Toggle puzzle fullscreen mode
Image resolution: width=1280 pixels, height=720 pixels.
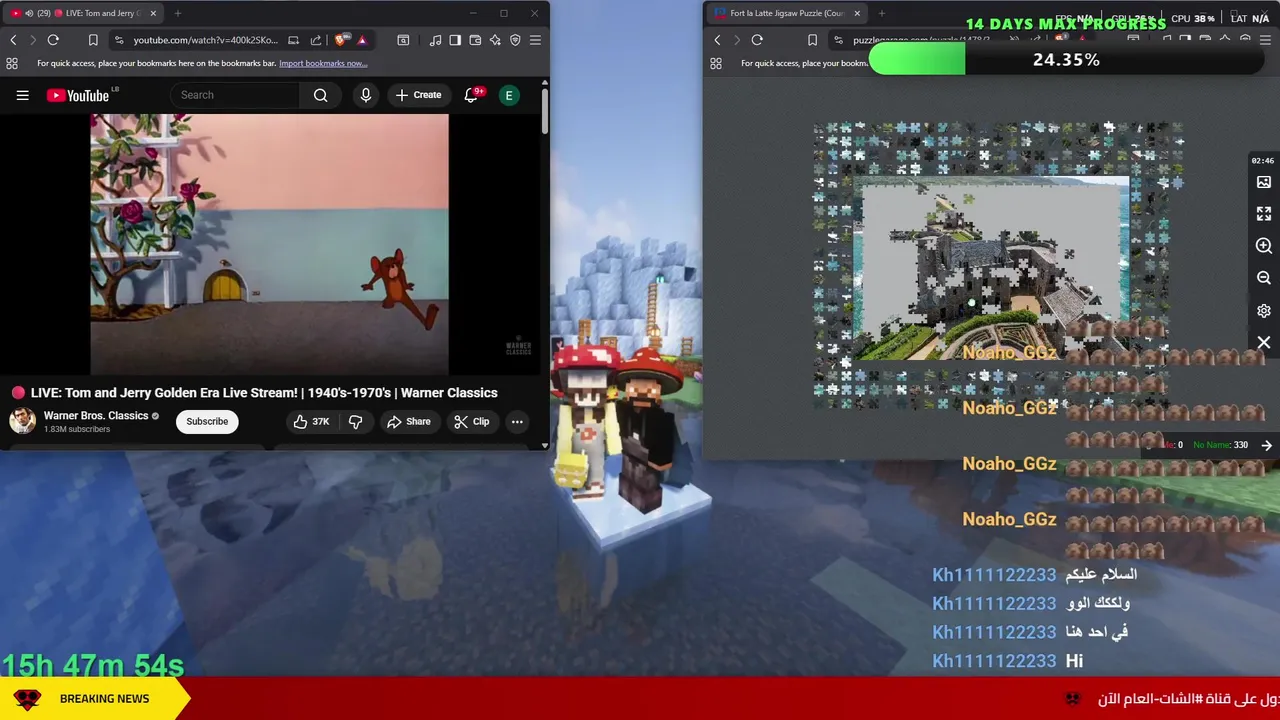(x=1264, y=214)
